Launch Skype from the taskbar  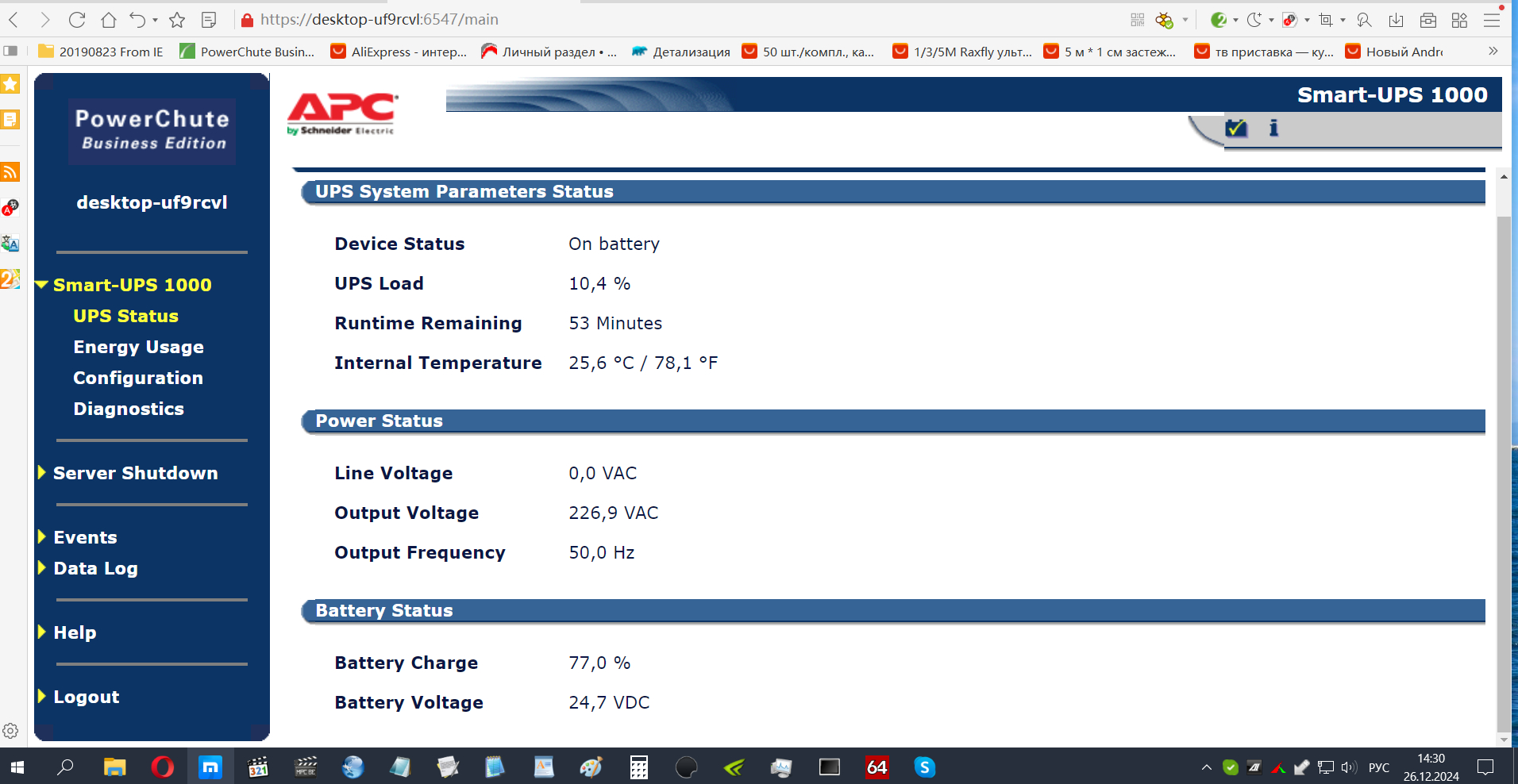pos(925,767)
